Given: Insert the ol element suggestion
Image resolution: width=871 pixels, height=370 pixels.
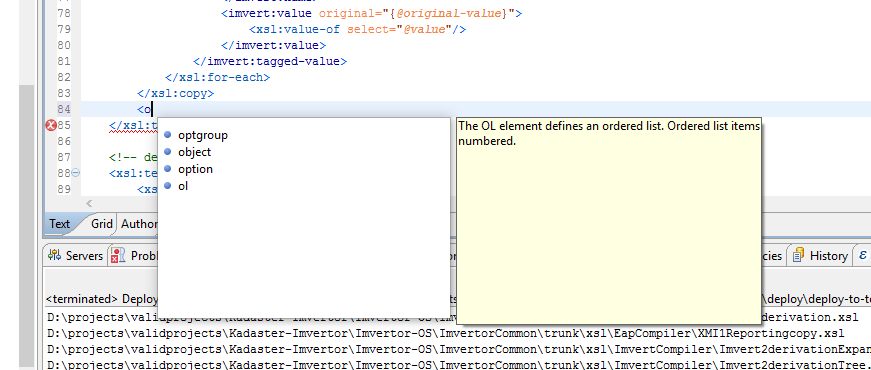Looking at the screenshot, I should pyautogui.click(x=183, y=186).
